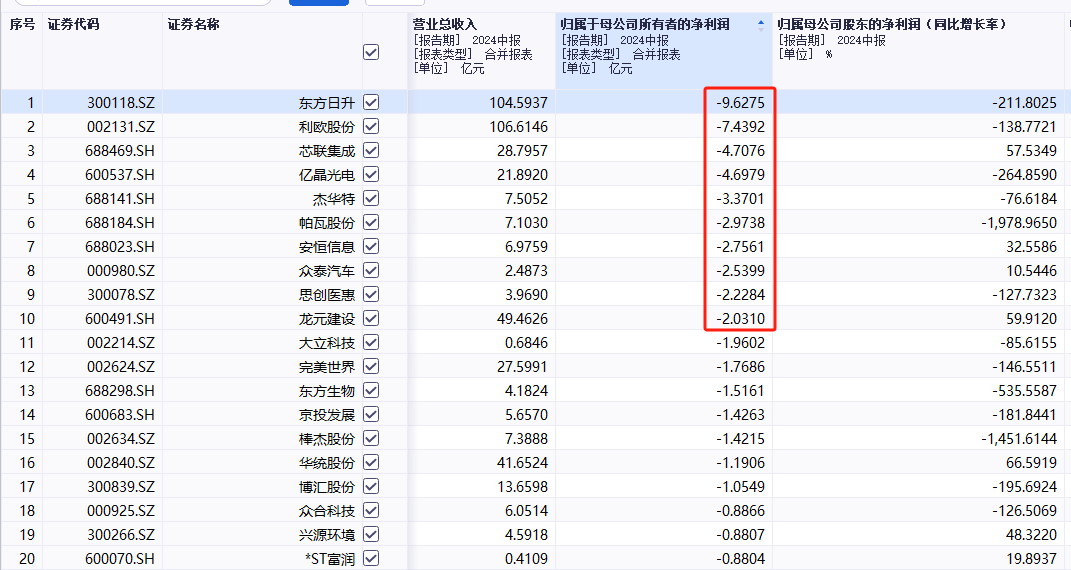The height and width of the screenshot is (570, 1071).
Task: Toggle the checkbox for 芯联集成
Action: [x=371, y=150]
